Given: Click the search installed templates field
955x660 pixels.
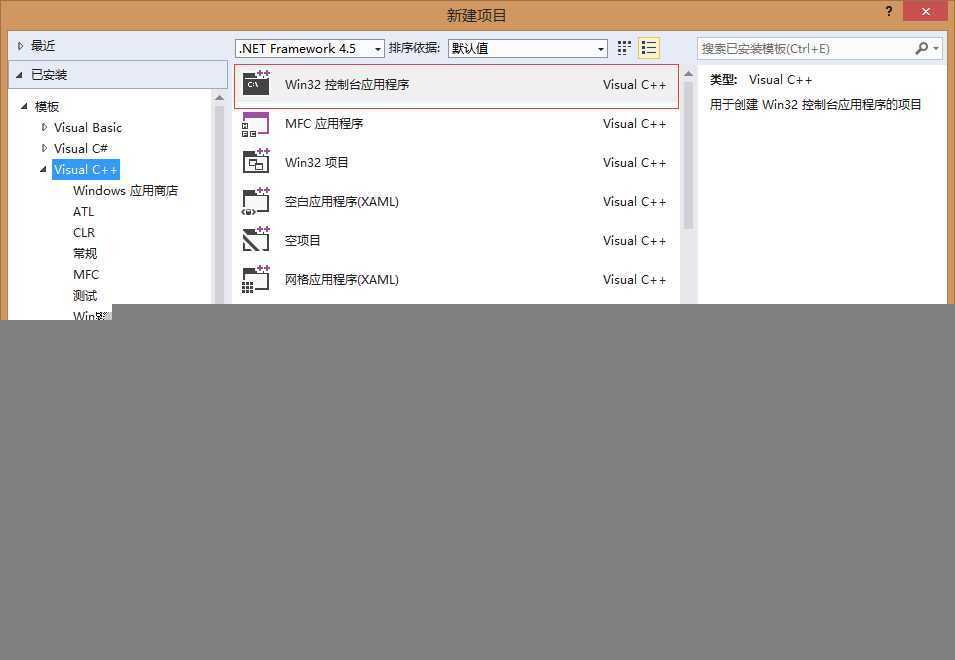Looking at the screenshot, I should [805, 48].
